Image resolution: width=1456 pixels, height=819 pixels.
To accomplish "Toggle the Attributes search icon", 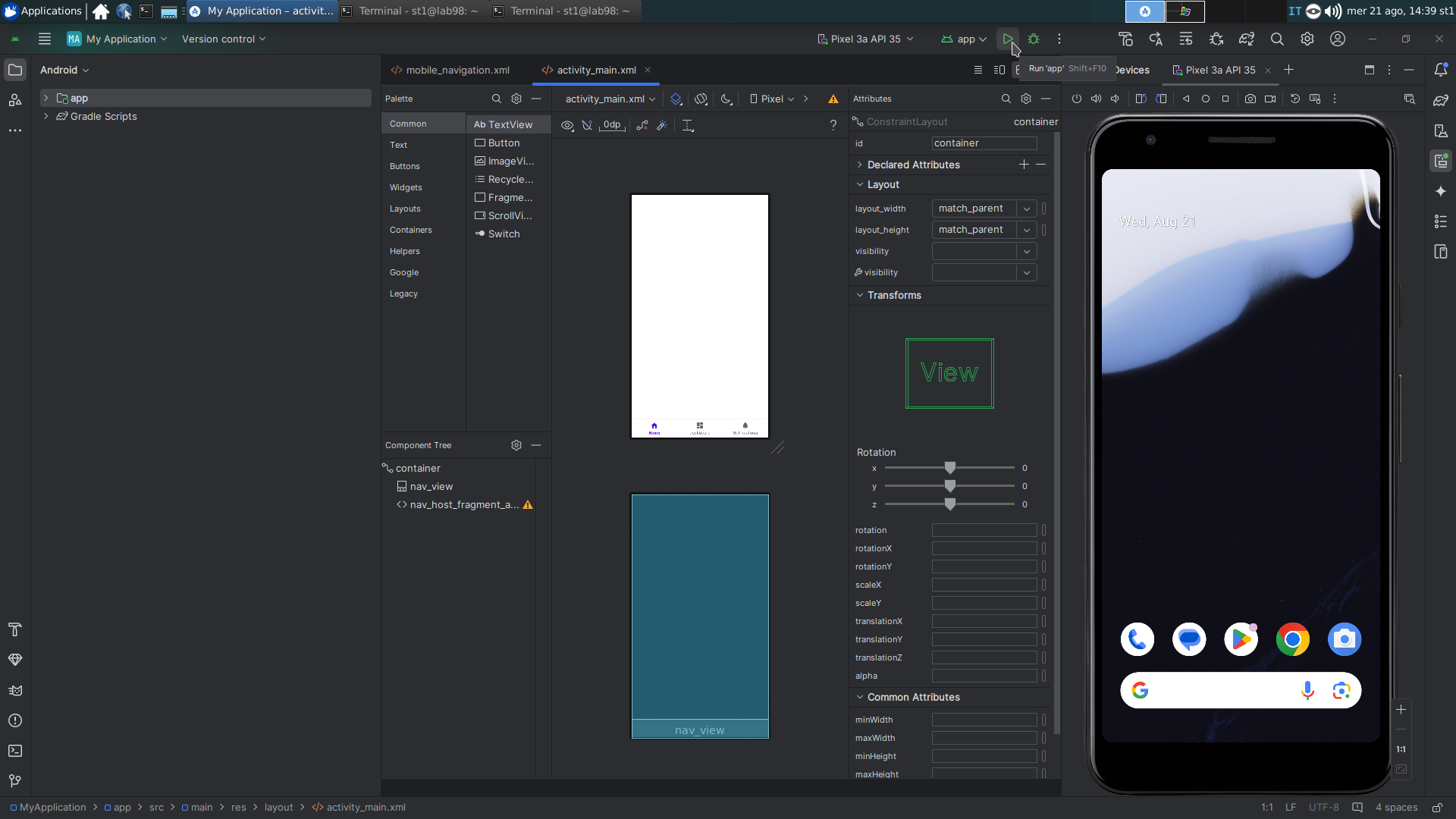I will pyautogui.click(x=1006, y=98).
